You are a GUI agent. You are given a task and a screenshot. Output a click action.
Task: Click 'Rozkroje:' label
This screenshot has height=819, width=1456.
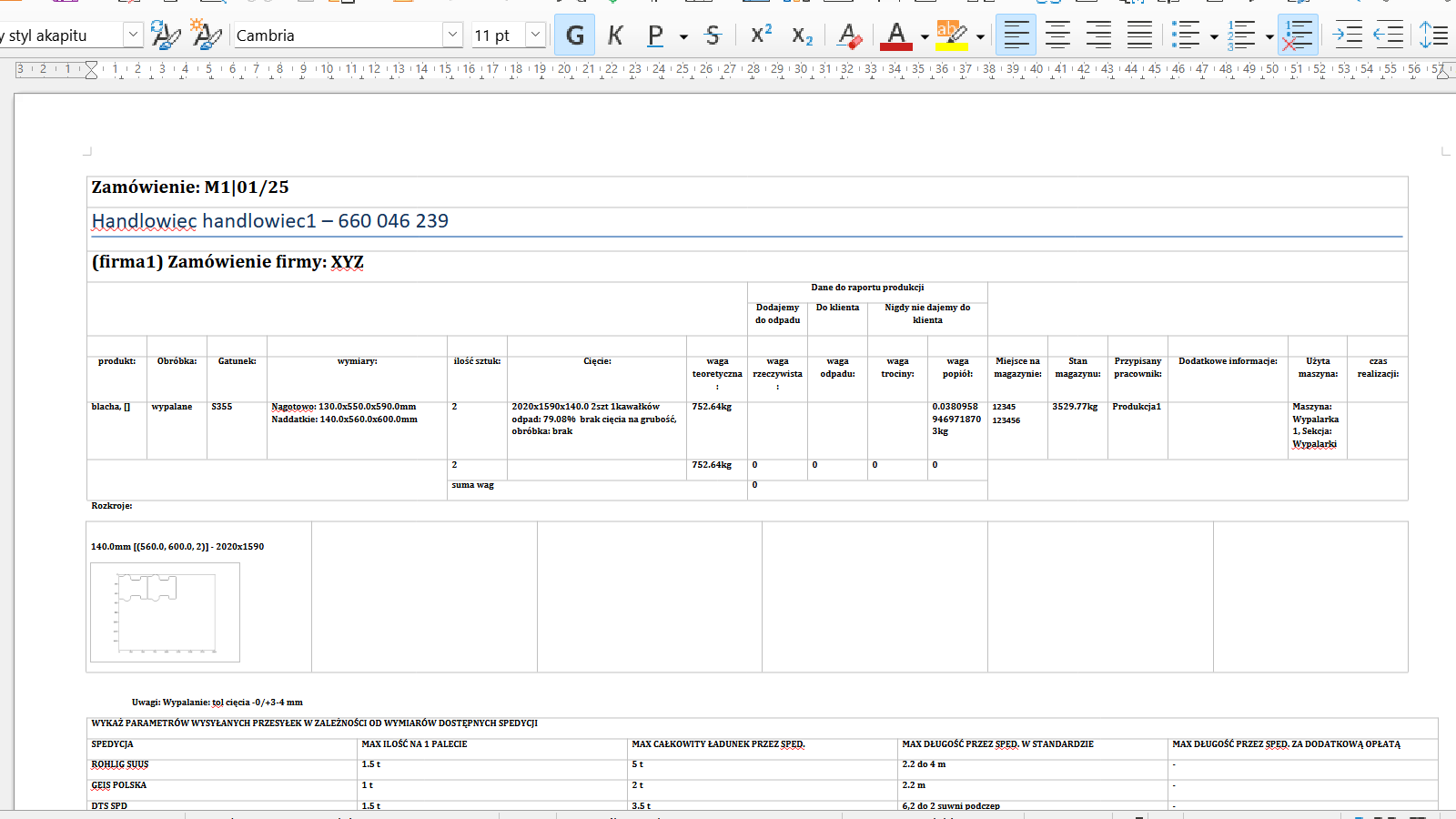(x=111, y=506)
